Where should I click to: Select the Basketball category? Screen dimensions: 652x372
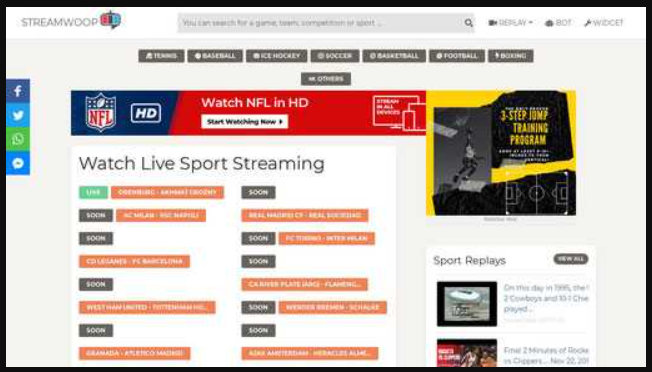click(x=394, y=56)
